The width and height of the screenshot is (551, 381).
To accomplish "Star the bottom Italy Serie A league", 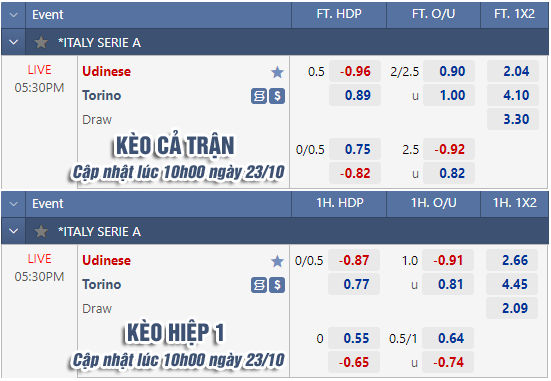I will tap(41, 232).
